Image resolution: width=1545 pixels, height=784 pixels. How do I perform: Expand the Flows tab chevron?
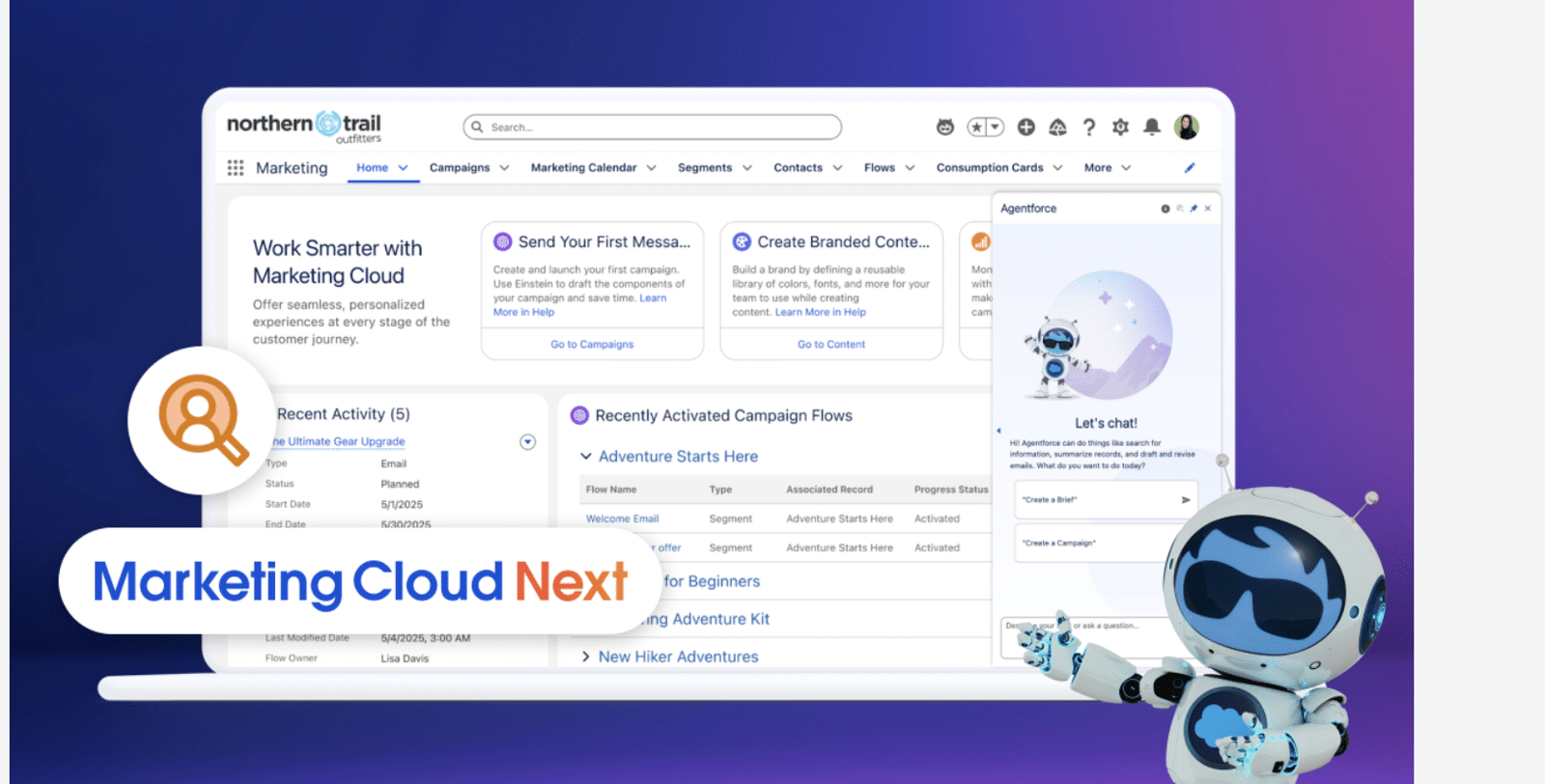[x=910, y=168]
